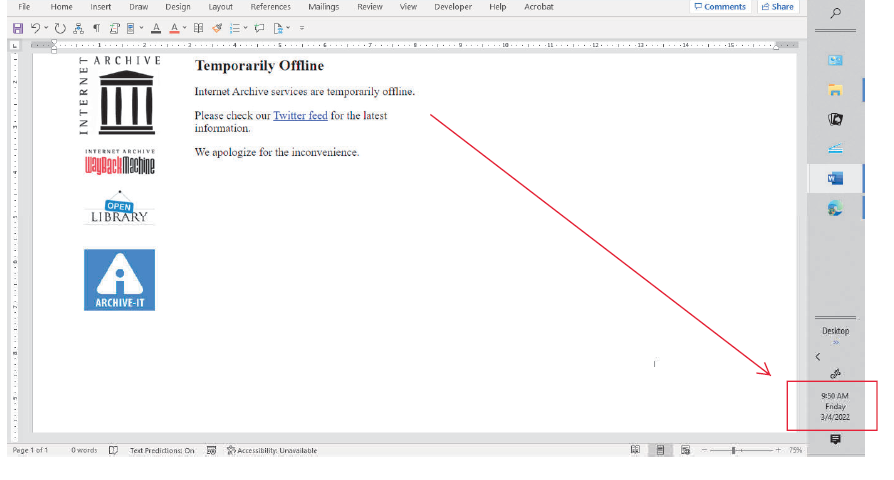This screenshot has height=480, width=894.
Task: Click the Redo circular arrow icon
Action: pos(60,28)
